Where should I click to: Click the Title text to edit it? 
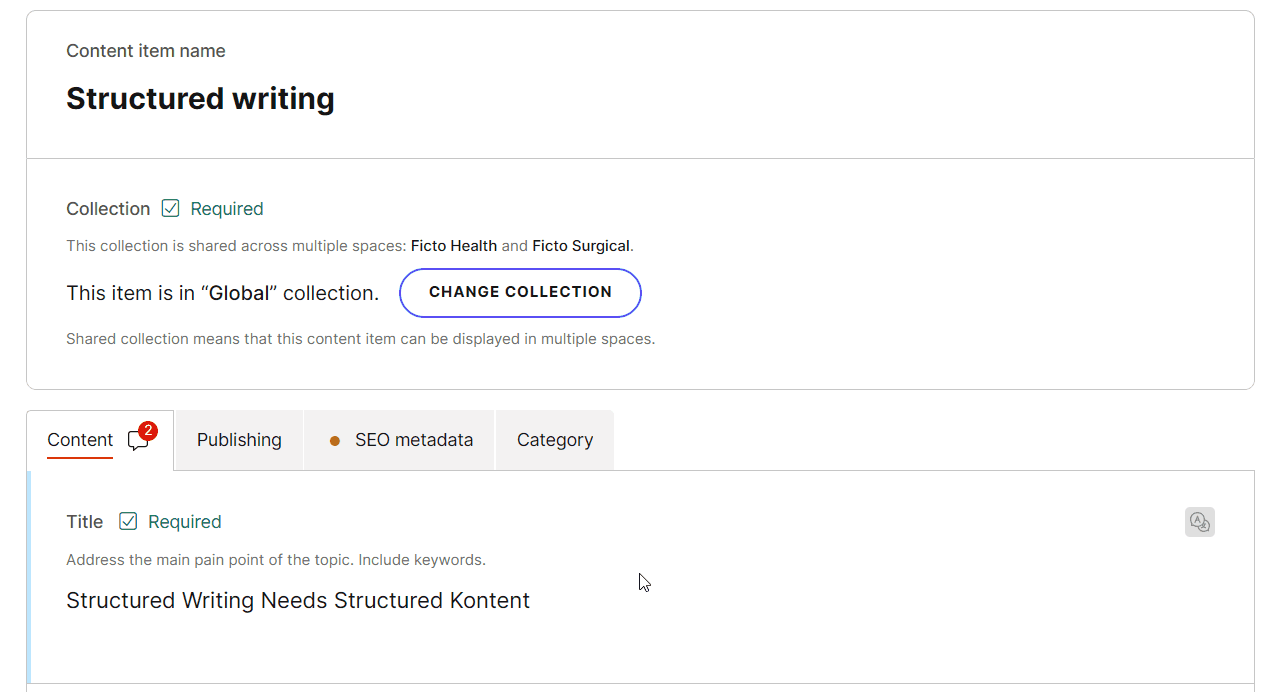[x=297, y=600]
